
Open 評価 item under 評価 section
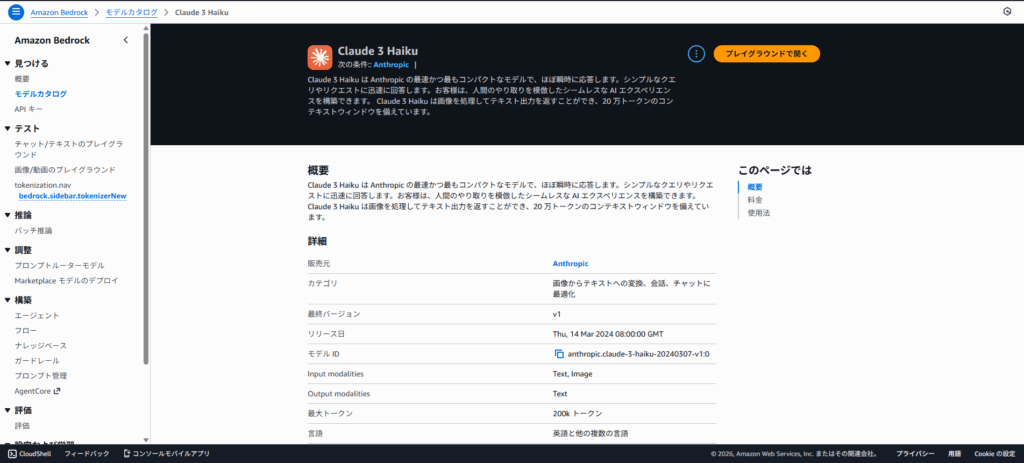pyautogui.click(x=22, y=426)
